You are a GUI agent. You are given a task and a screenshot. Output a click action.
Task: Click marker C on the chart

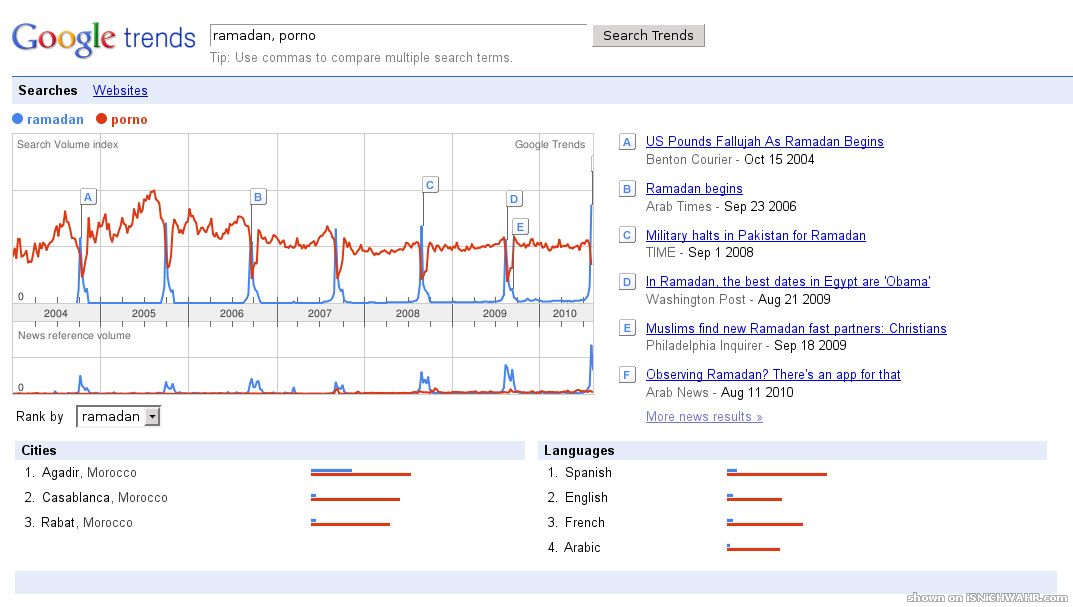430,184
